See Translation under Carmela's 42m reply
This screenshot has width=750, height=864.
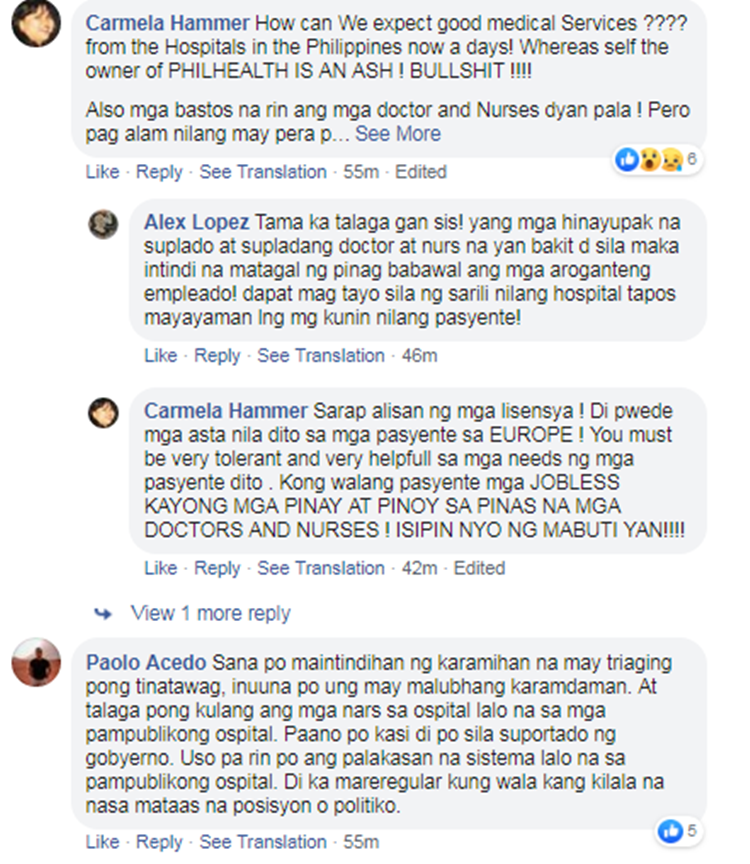pos(321,568)
